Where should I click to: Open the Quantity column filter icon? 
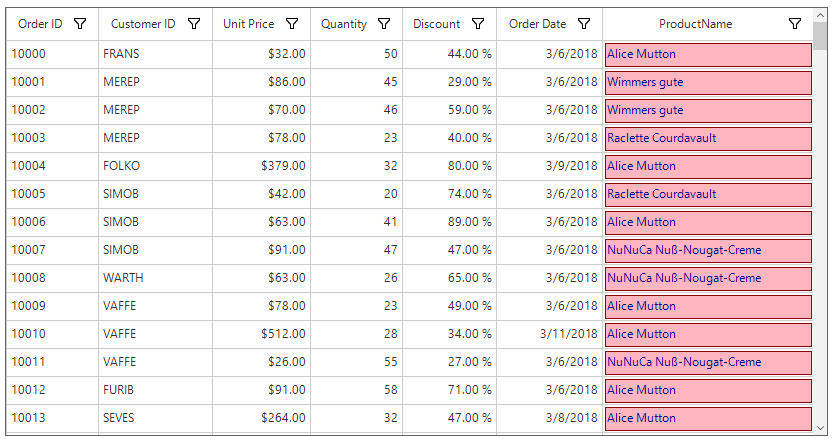pyautogui.click(x=384, y=24)
